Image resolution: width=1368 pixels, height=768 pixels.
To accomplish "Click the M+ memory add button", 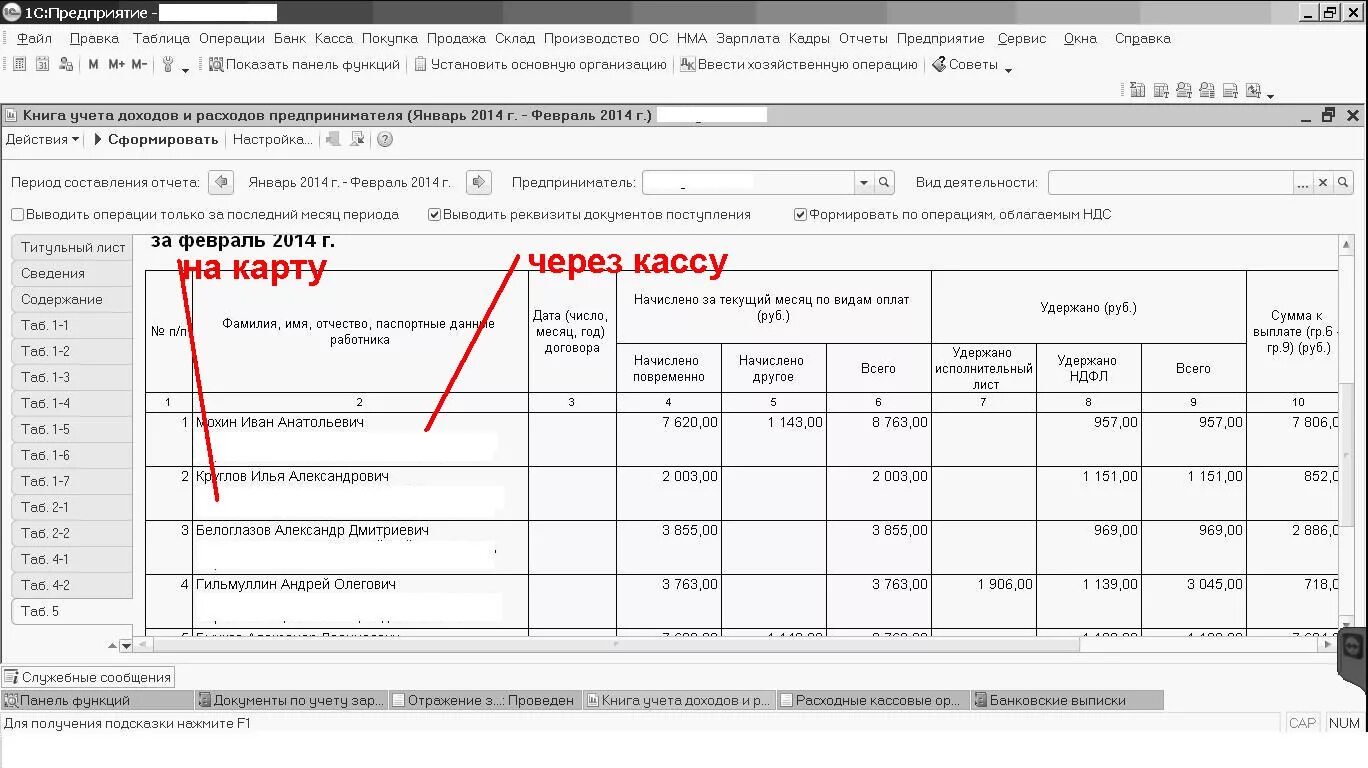I will click(116, 65).
